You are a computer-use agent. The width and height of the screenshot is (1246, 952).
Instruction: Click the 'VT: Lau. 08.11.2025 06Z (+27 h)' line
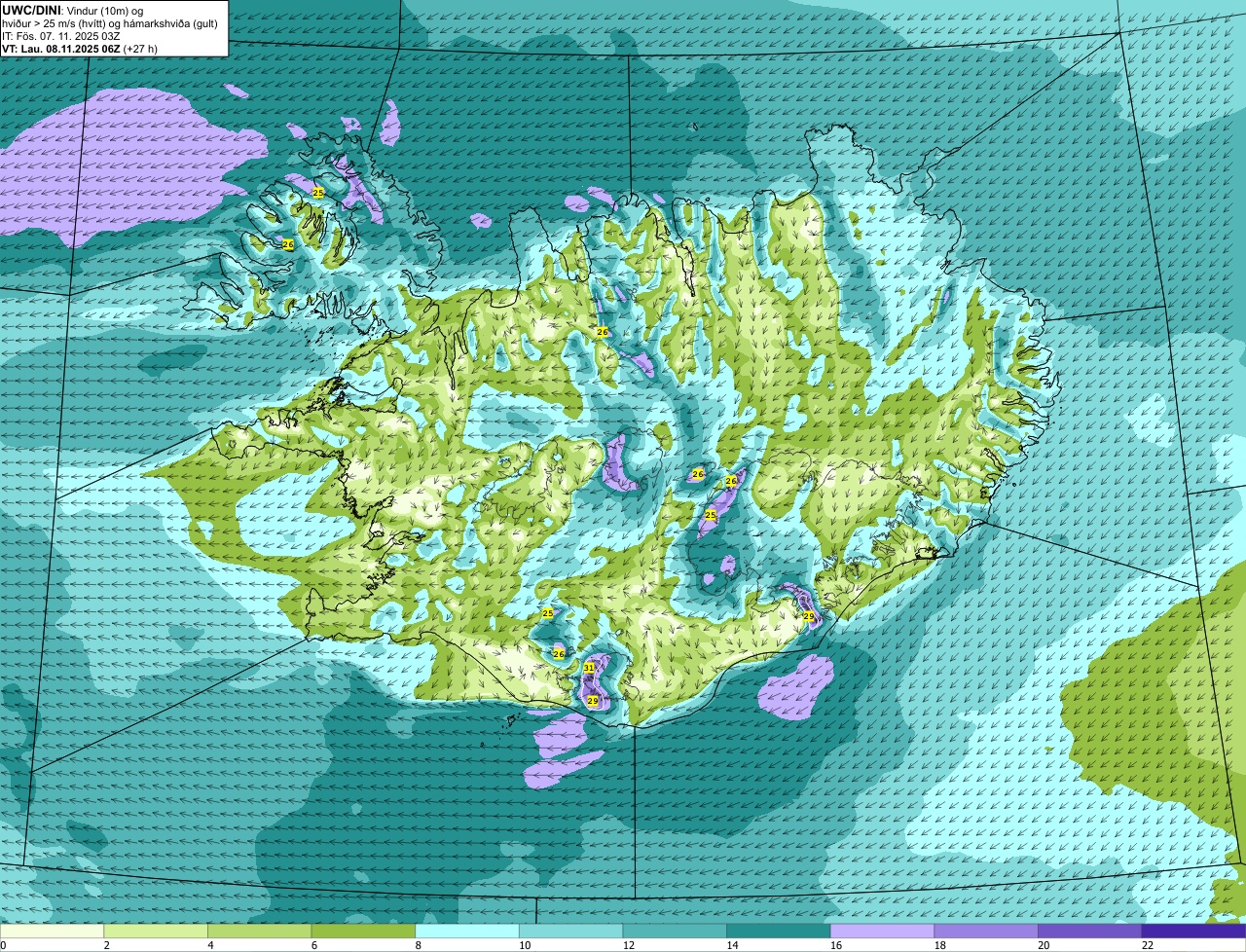pyautogui.click(x=80, y=49)
